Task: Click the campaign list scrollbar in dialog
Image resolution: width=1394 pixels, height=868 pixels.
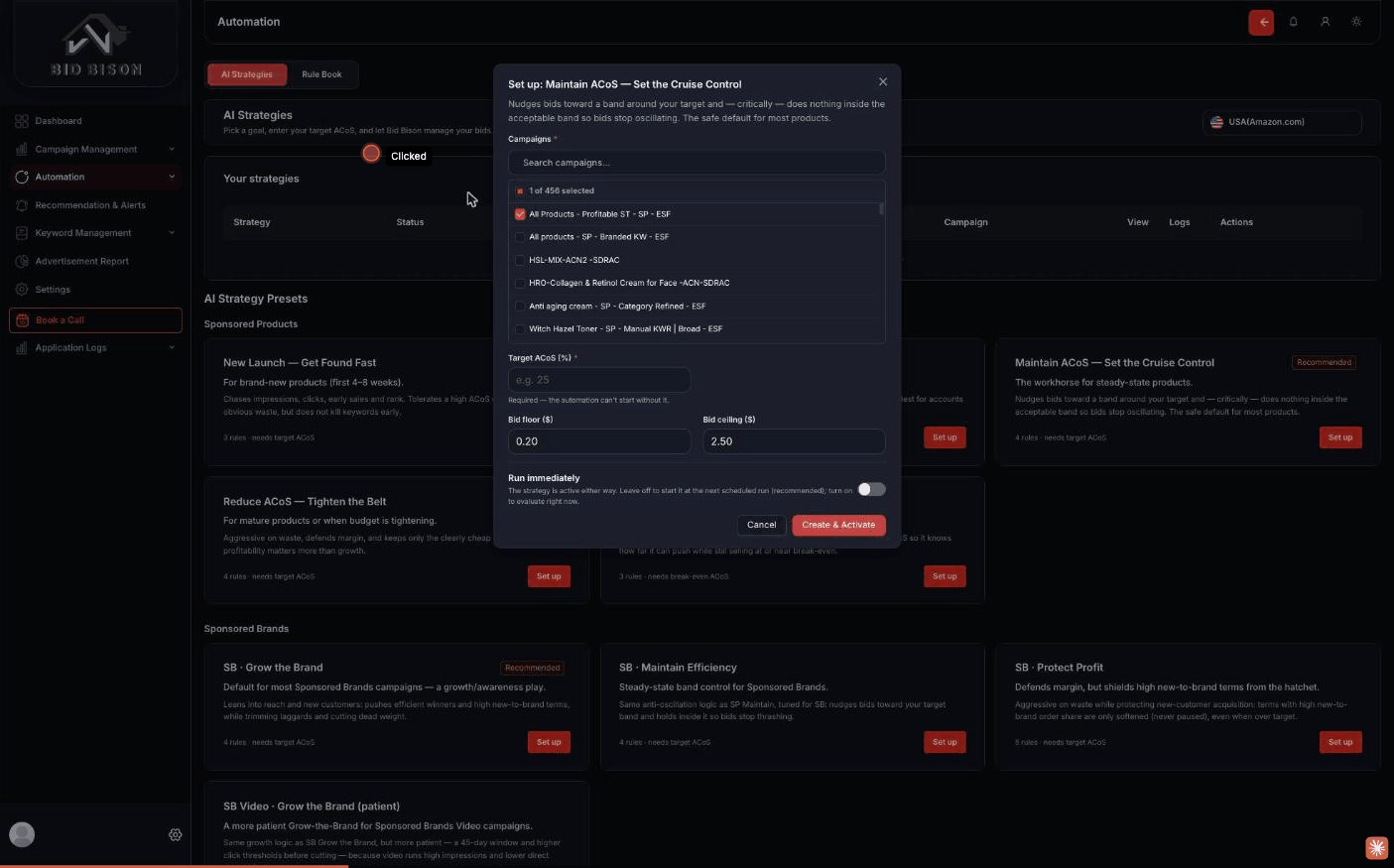Action: (881, 209)
